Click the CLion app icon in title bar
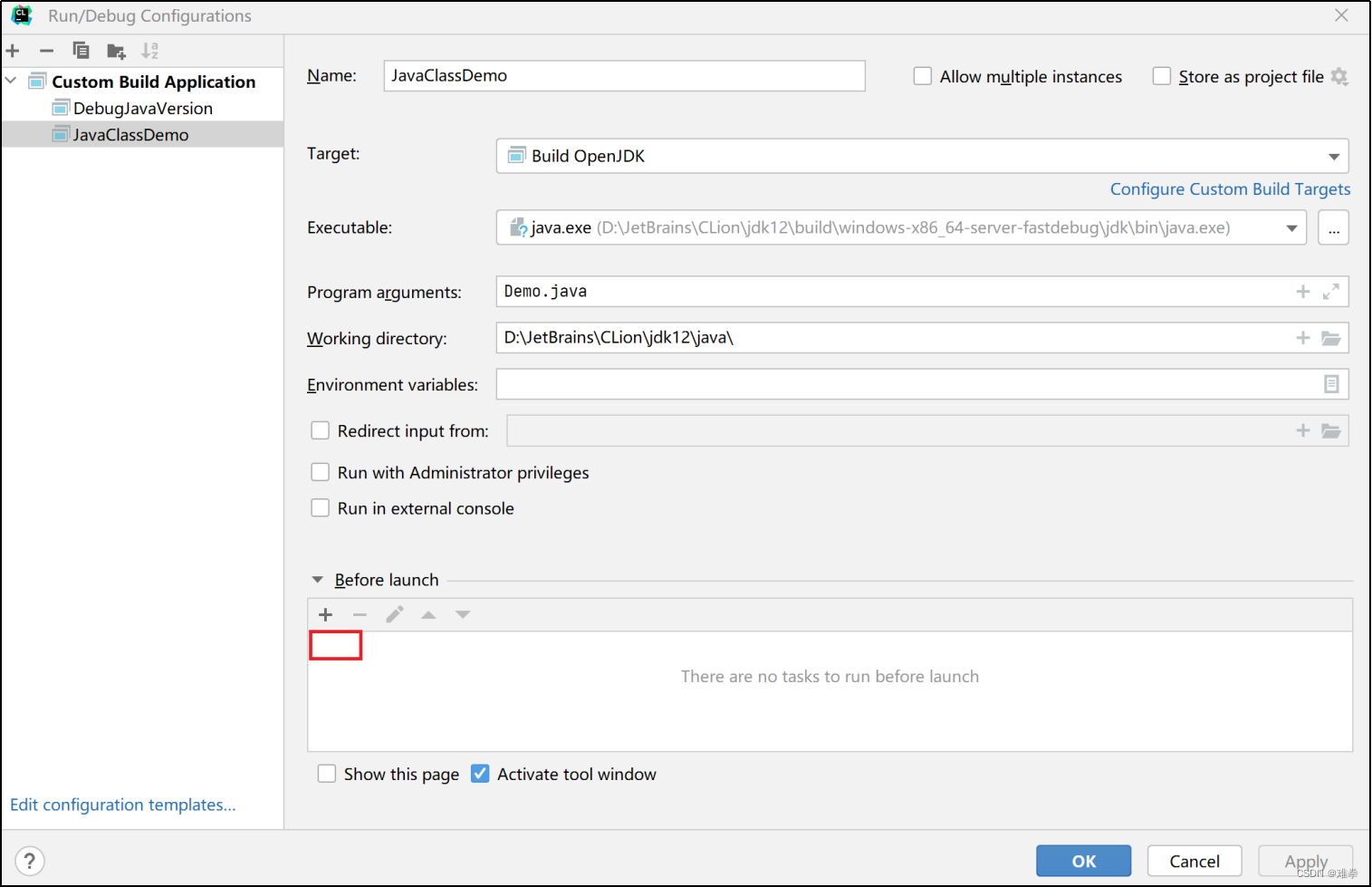 click(x=21, y=15)
